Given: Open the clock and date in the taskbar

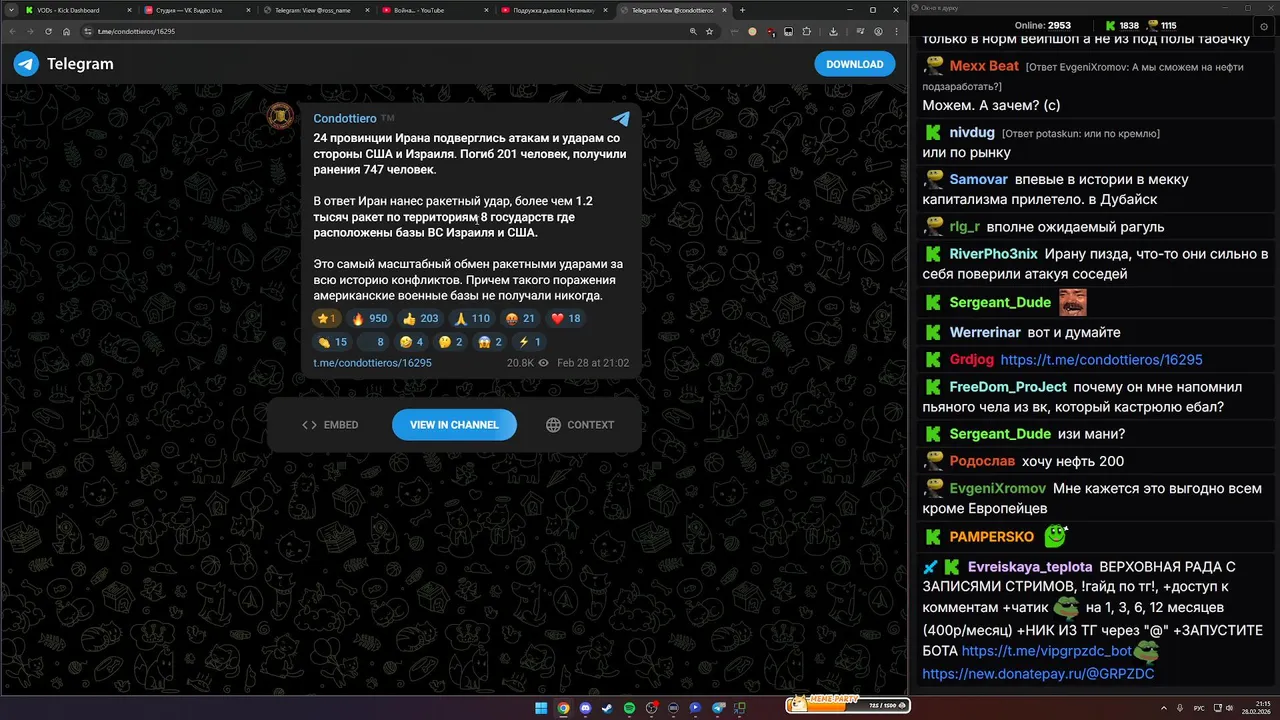Looking at the screenshot, I should pyautogui.click(x=1255, y=707).
